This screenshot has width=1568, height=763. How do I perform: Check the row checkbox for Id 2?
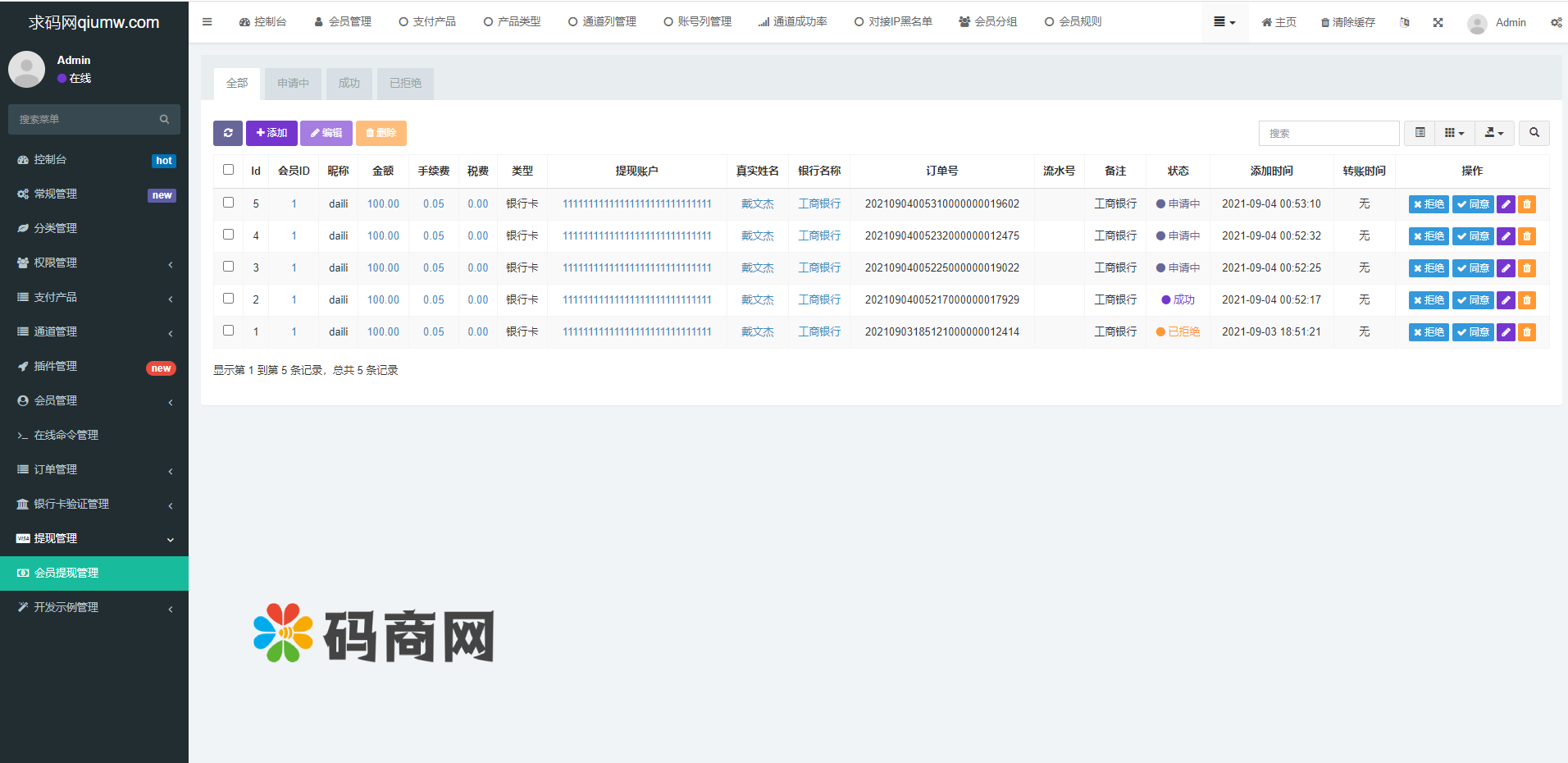point(228,298)
